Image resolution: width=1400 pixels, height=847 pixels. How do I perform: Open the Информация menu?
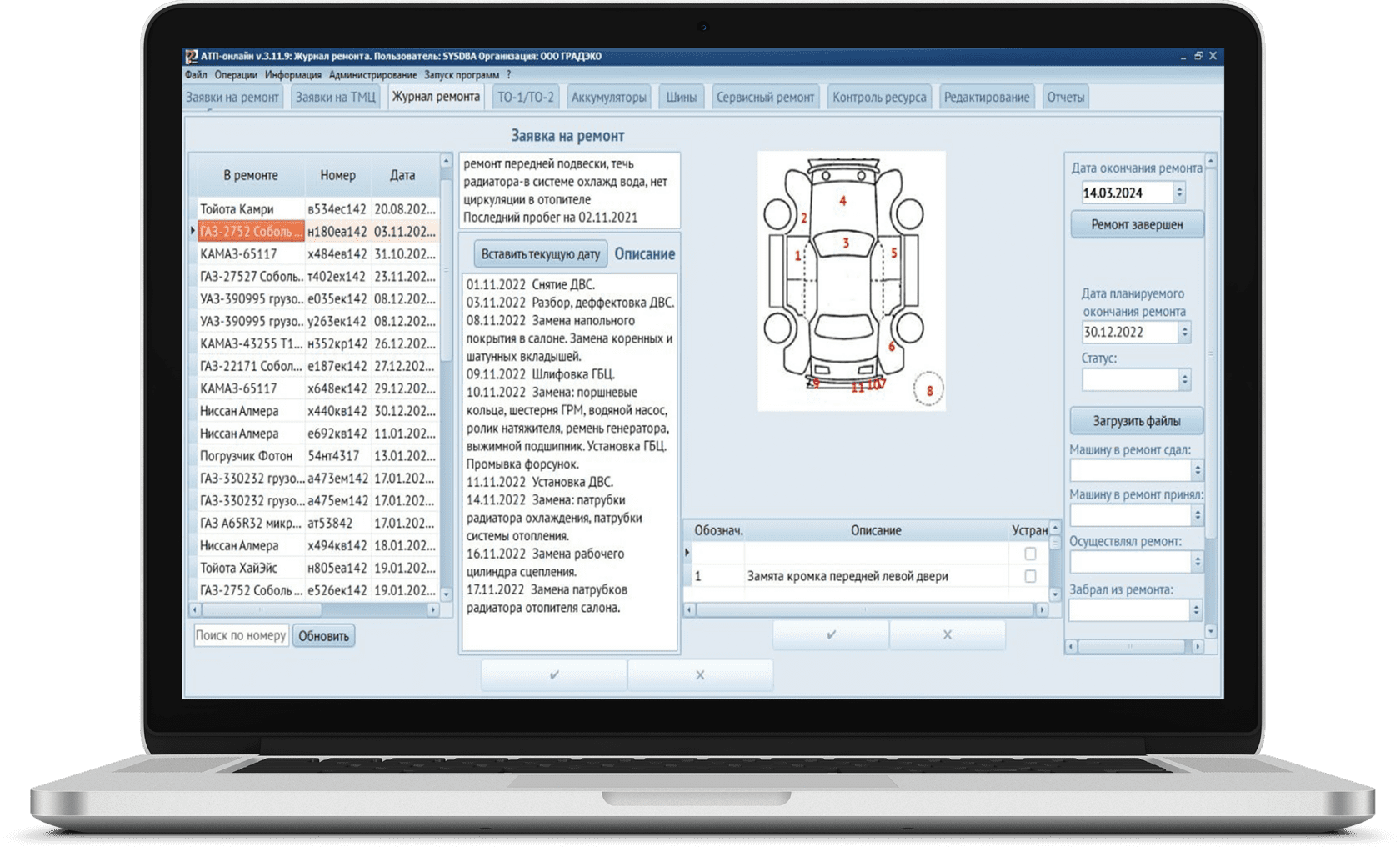(x=293, y=75)
